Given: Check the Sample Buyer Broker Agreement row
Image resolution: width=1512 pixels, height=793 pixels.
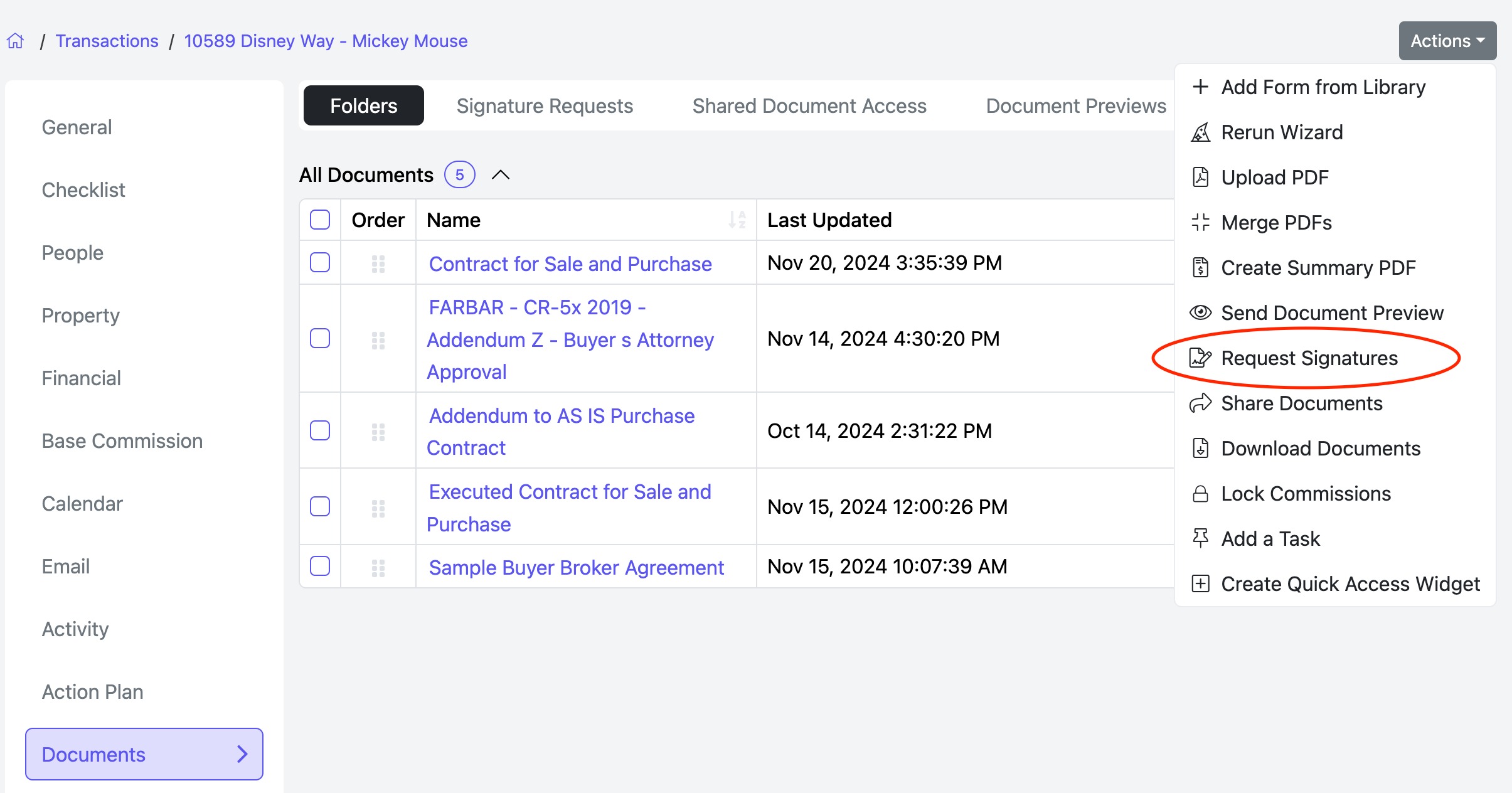Looking at the screenshot, I should [x=320, y=567].
